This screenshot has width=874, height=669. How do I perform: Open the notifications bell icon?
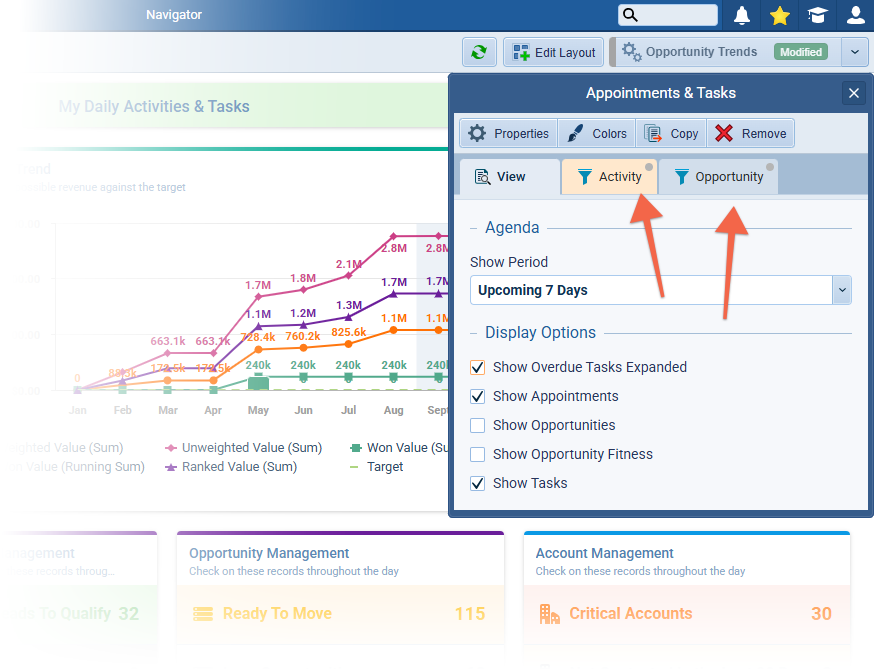[x=742, y=15]
